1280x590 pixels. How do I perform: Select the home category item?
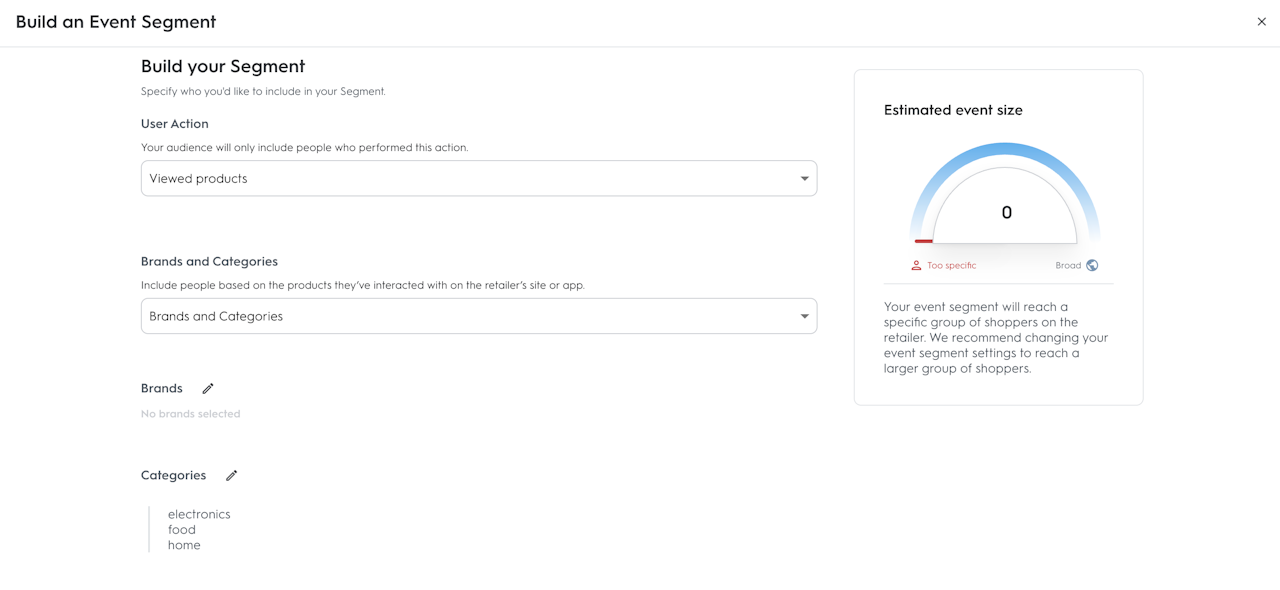coord(184,545)
